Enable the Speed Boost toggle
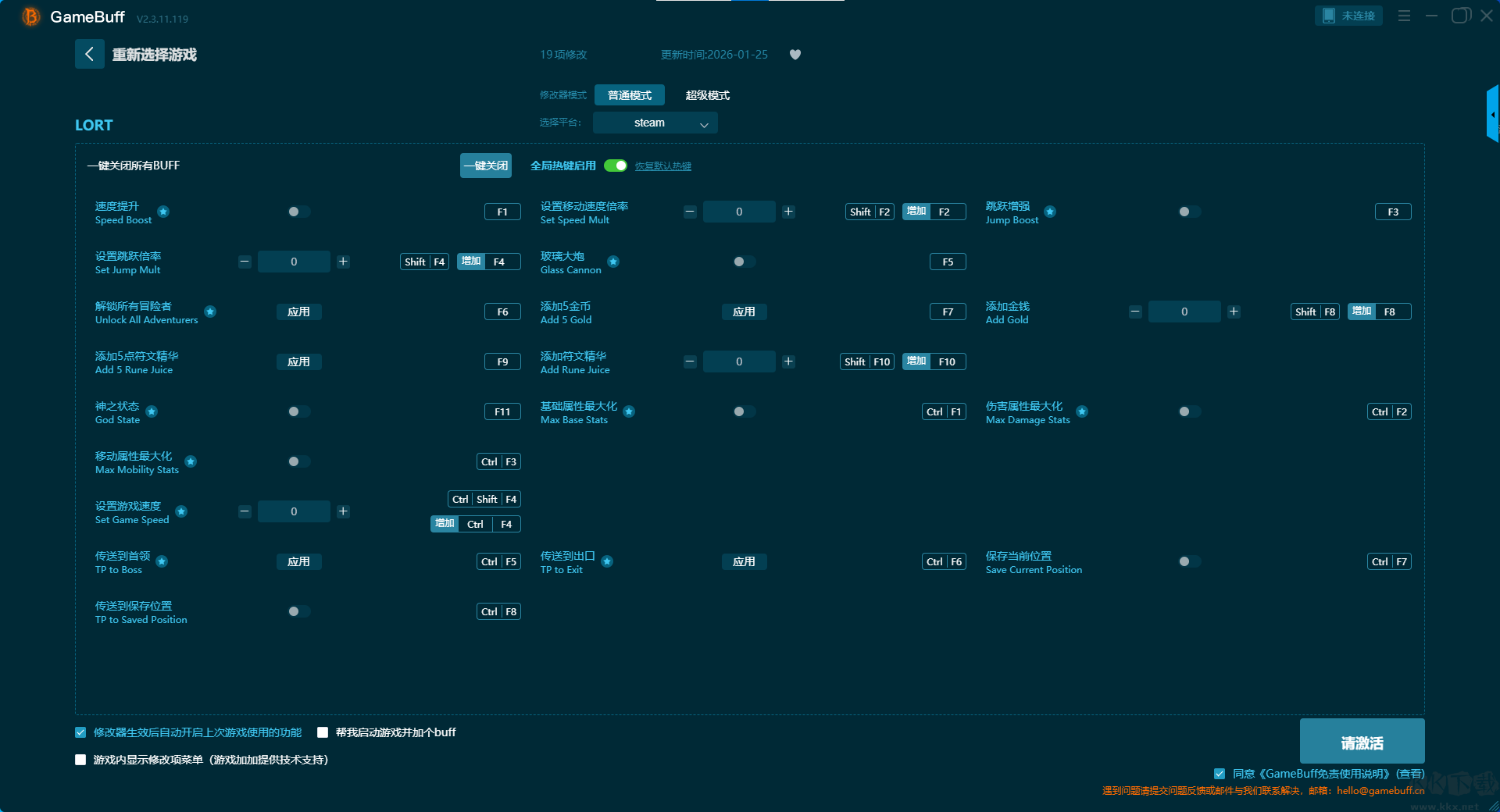 [298, 212]
